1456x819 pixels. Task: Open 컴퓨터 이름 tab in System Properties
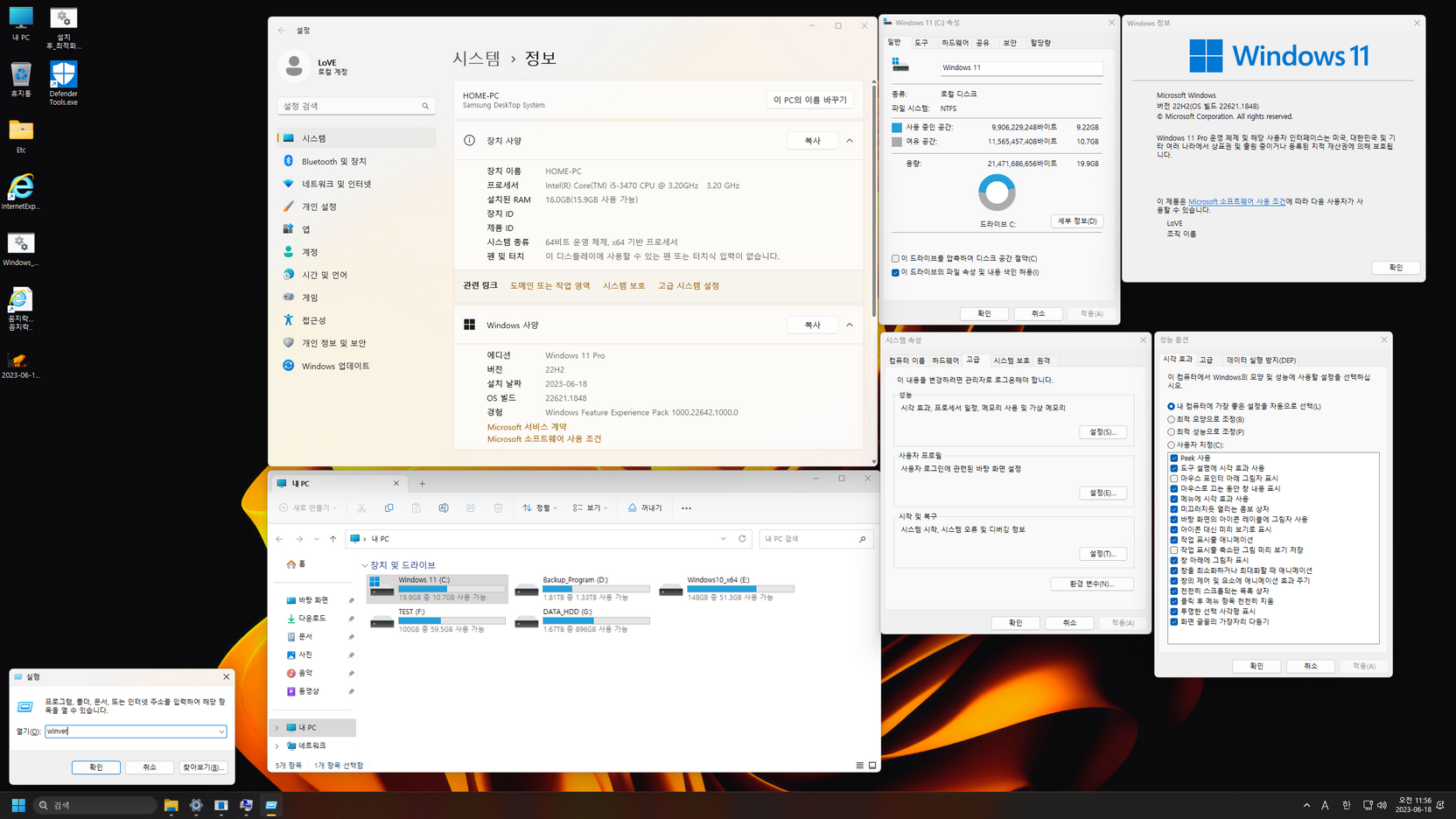(906, 360)
